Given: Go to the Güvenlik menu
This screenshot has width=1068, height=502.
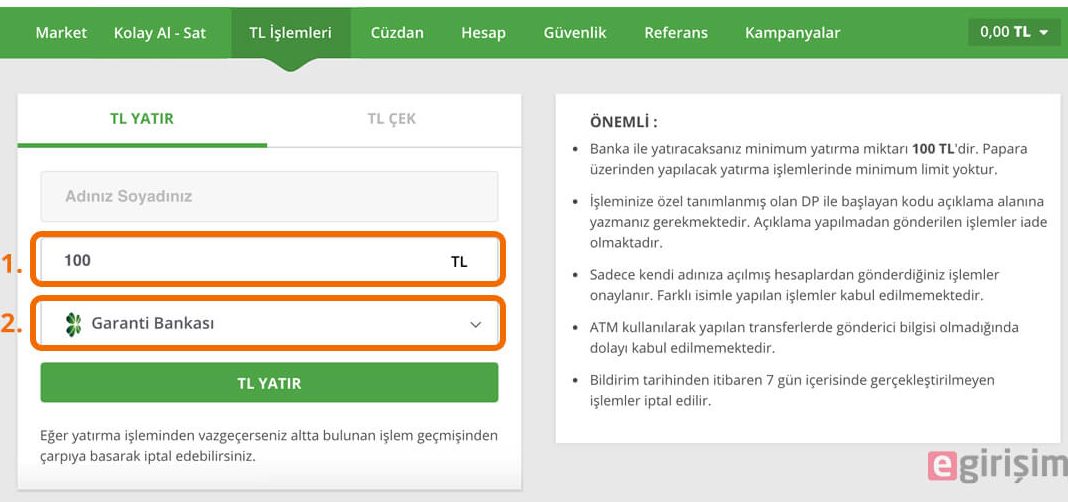Looking at the screenshot, I should coord(575,33).
